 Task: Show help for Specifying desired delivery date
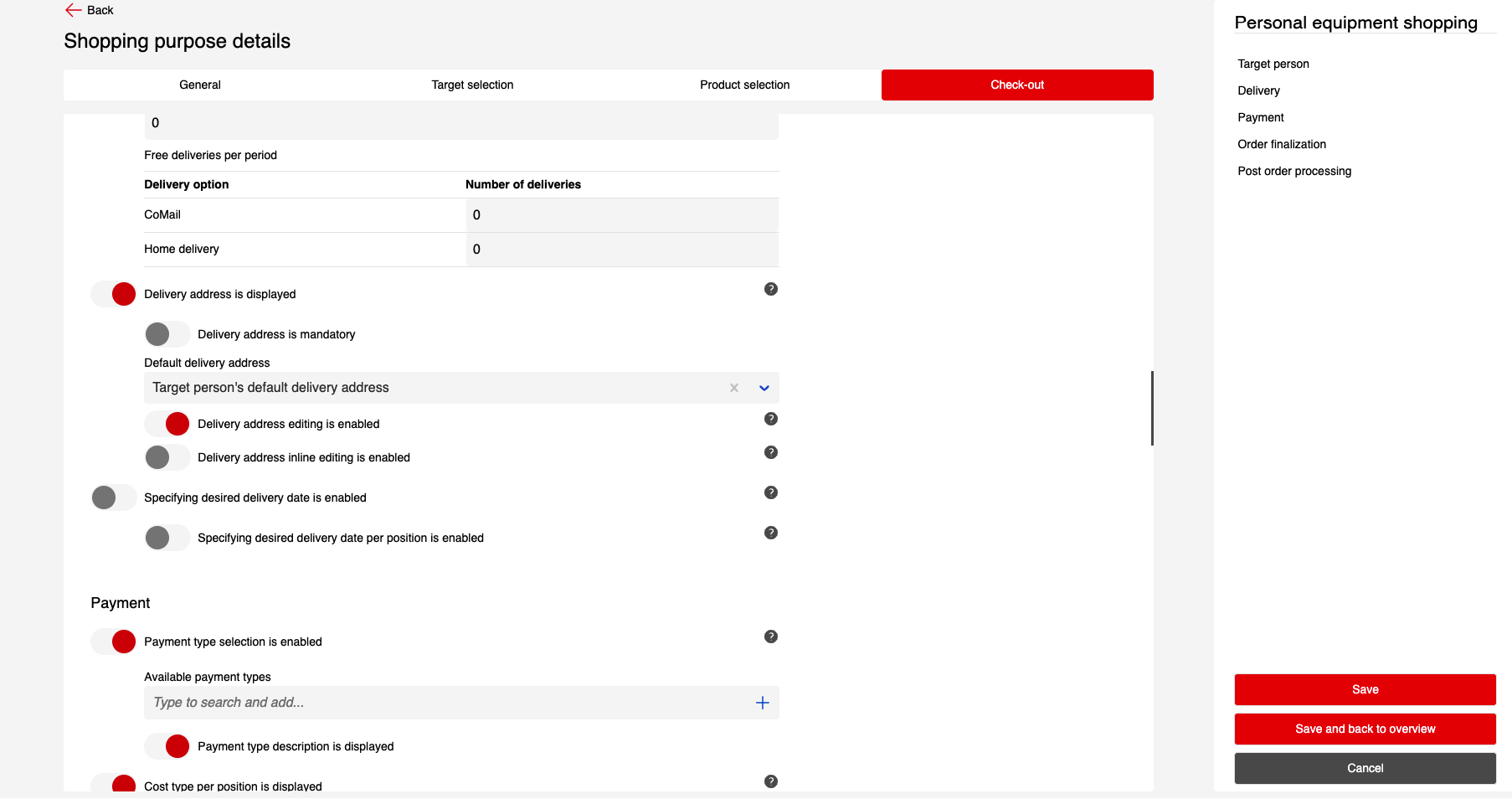[770, 492]
